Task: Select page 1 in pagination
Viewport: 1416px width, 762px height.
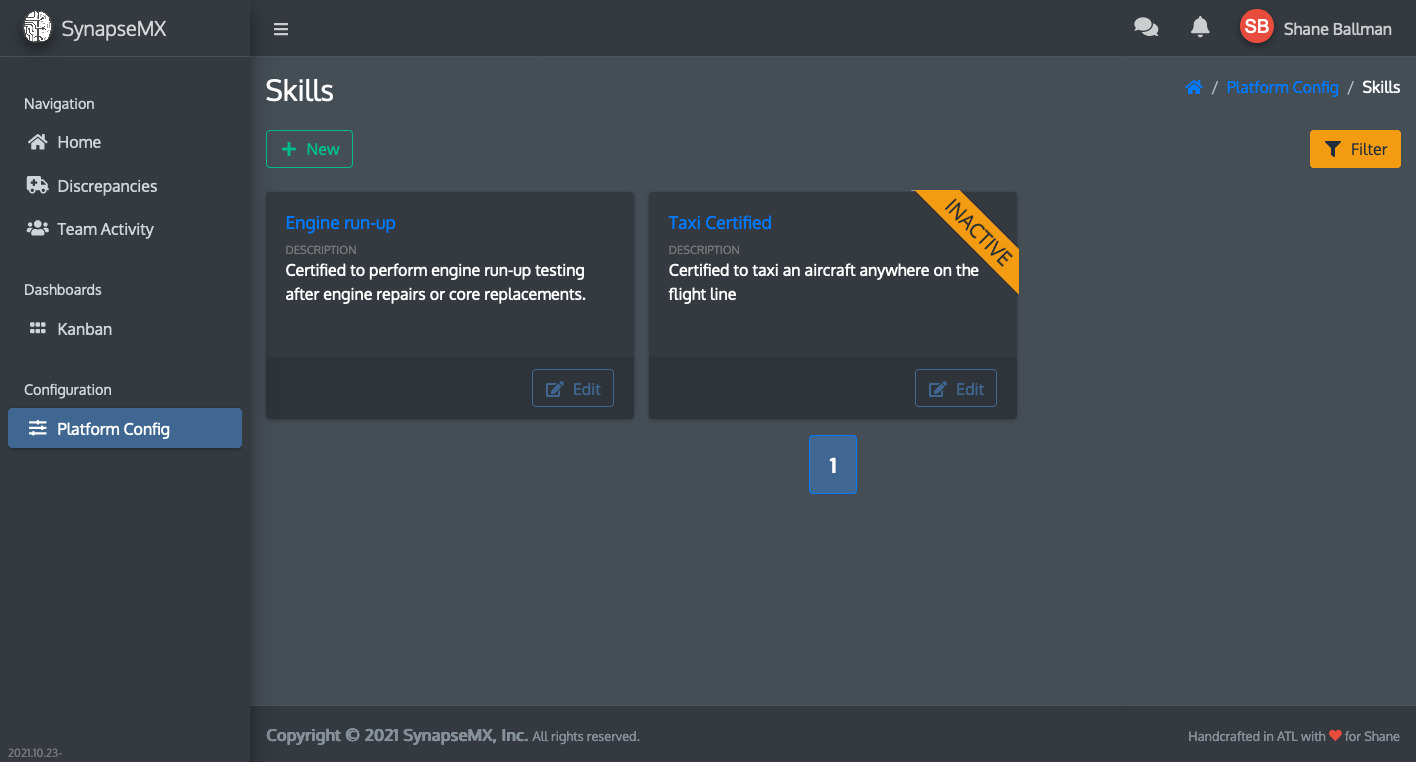Action: [x=832, y=465]
